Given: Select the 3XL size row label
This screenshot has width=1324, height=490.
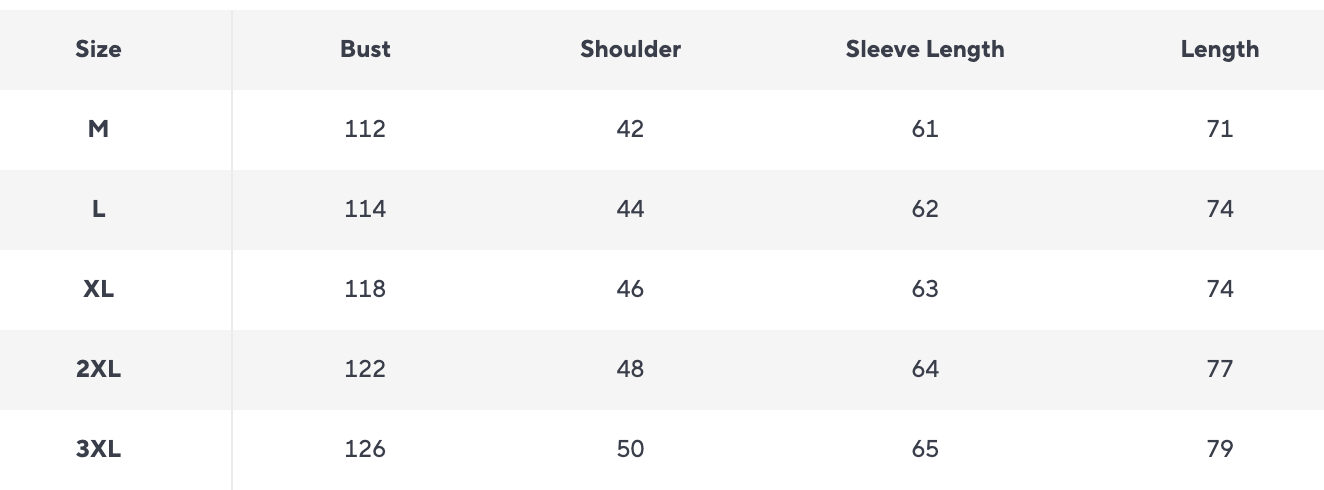Looking at the screenshot, I should (x=98, y=449).
